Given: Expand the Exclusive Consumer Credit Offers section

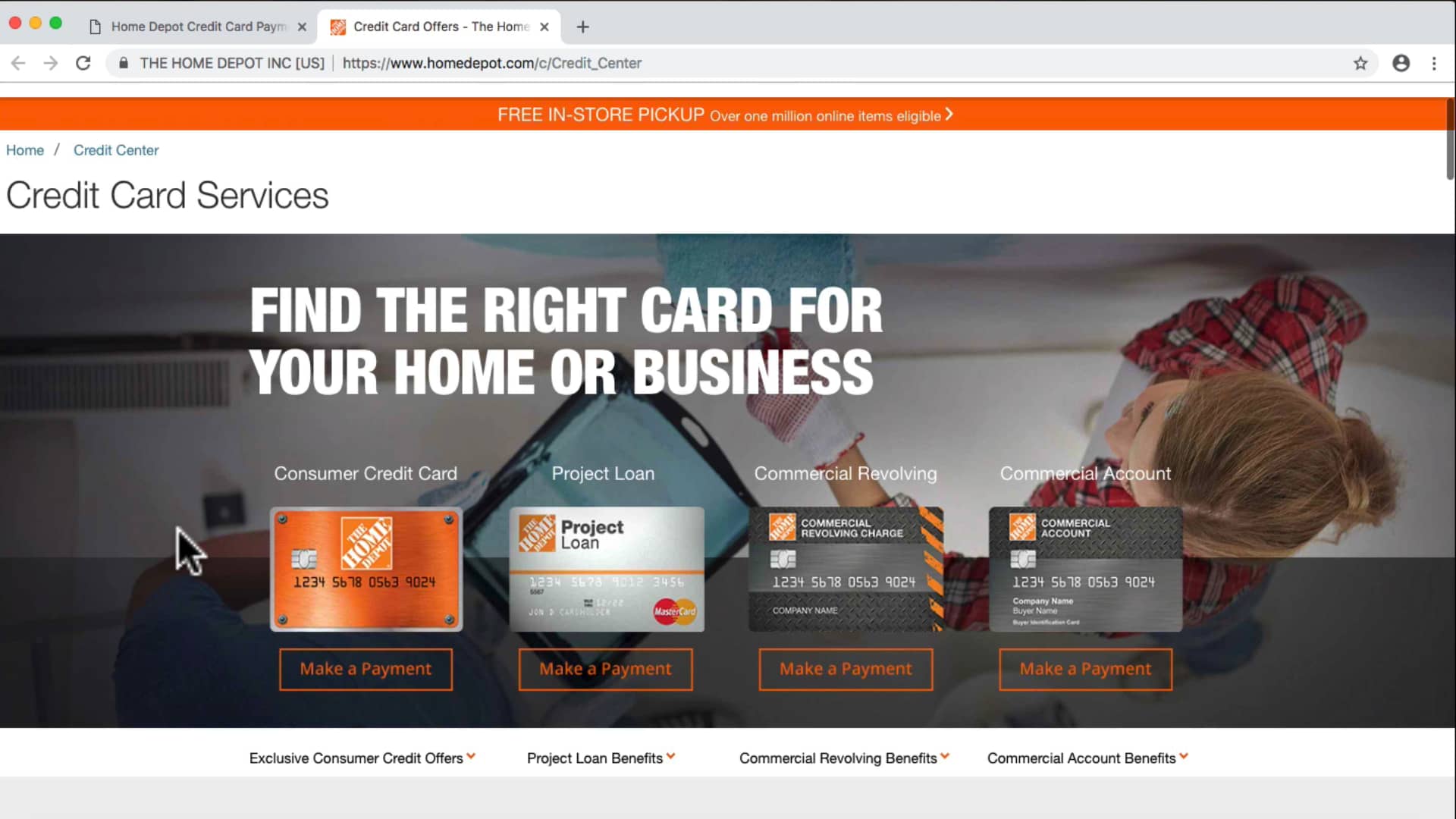Looking at the screenshot, I should coord(362,757).
